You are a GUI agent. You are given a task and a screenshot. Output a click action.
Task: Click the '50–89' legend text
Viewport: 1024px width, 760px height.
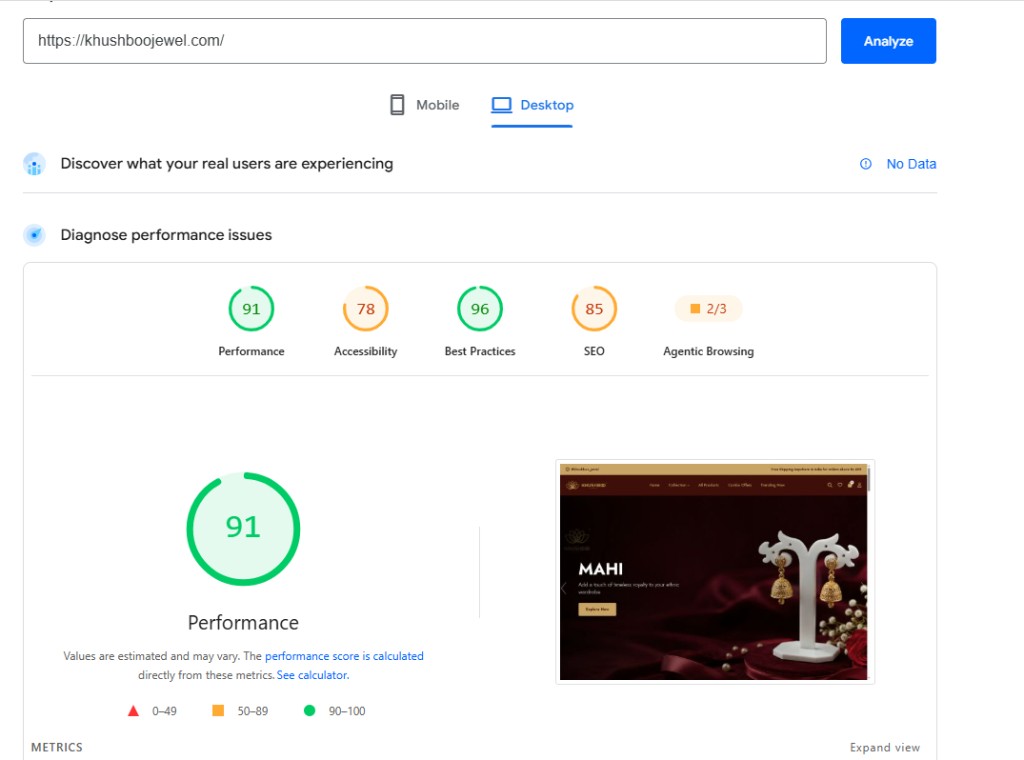pos(253,711)
